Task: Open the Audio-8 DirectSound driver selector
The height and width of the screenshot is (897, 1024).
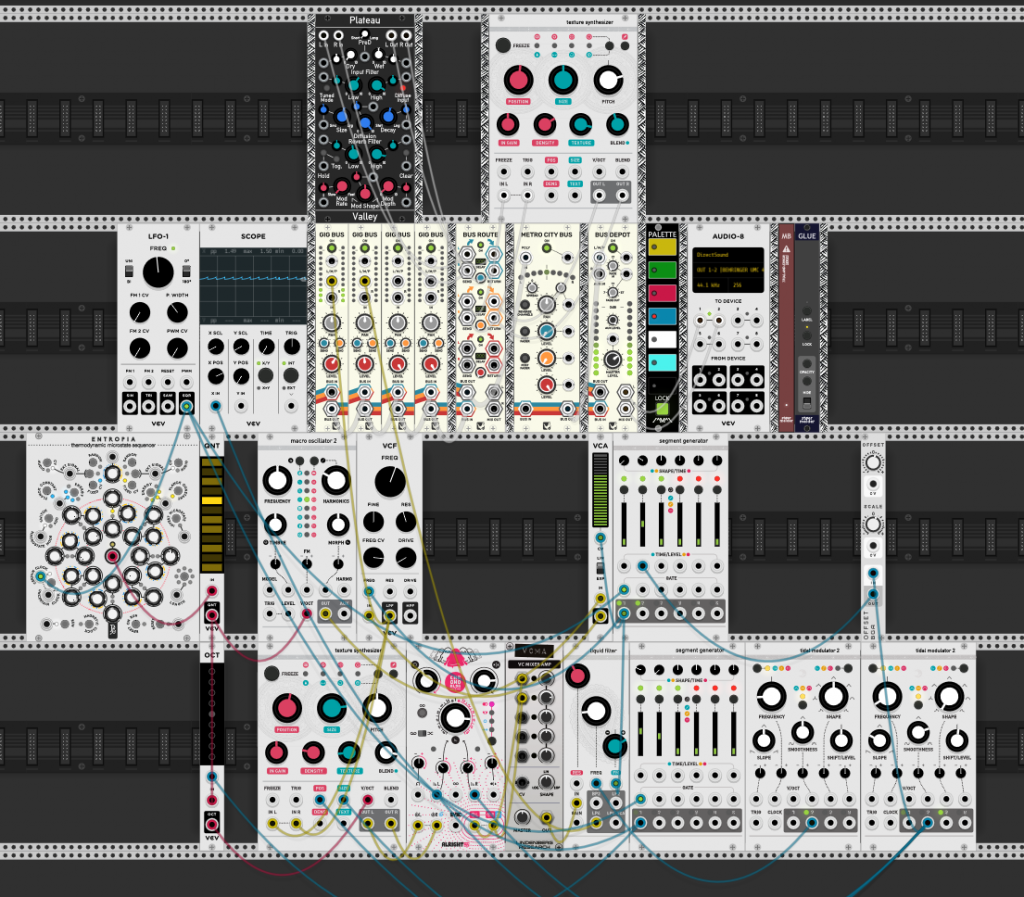Action: tap(728, 255)
